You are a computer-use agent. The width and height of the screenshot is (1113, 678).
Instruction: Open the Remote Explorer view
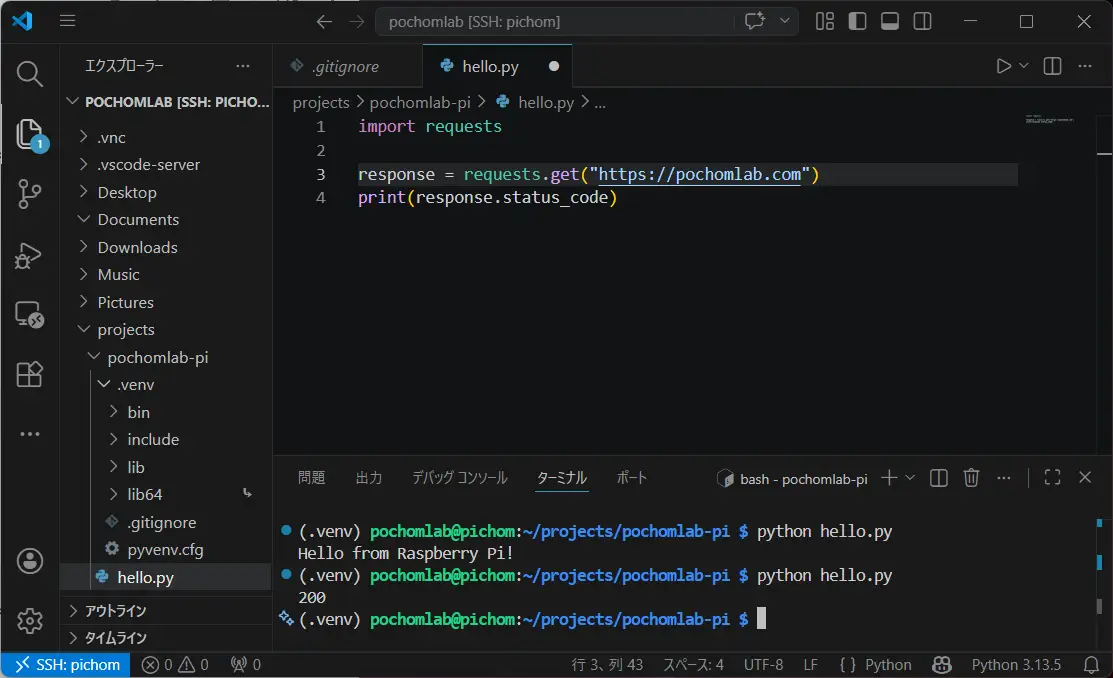point(29,314)
